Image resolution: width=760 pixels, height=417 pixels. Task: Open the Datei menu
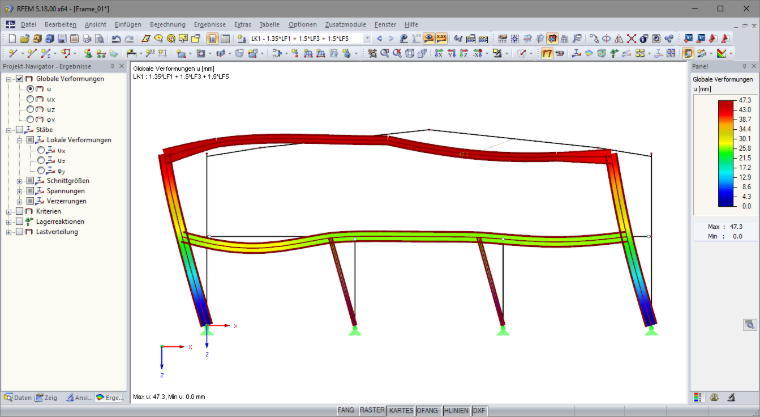coord(28,24)
